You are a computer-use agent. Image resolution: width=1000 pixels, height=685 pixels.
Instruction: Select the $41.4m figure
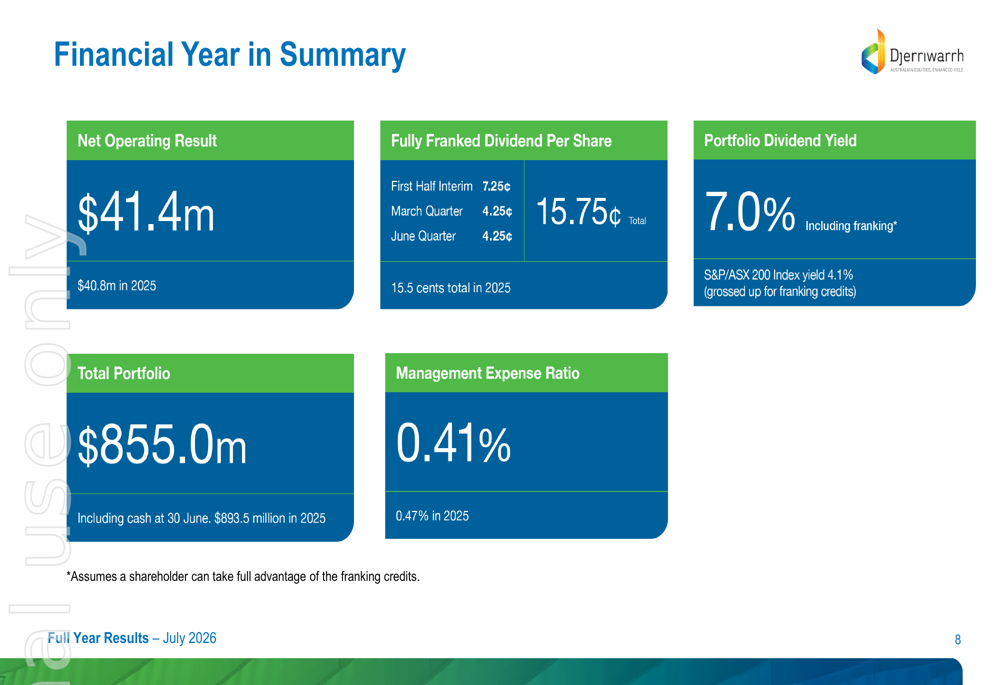point(145,214)
